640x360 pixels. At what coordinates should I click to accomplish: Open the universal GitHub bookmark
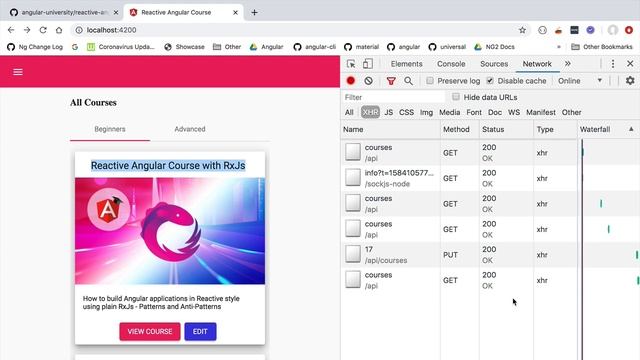point(447,47)
